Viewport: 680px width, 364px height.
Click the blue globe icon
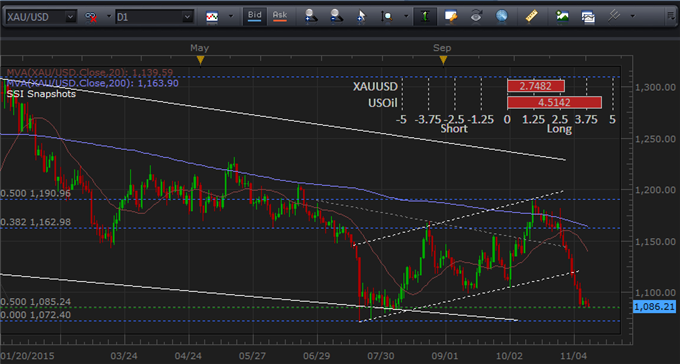tap(502, 16)
